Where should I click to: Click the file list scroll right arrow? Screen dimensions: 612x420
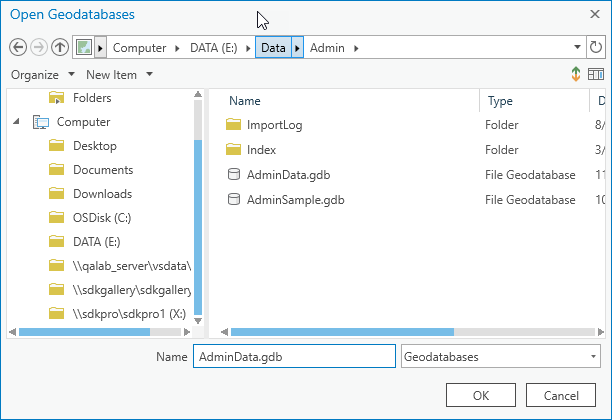pyautogui.click(x=601, y=332)
